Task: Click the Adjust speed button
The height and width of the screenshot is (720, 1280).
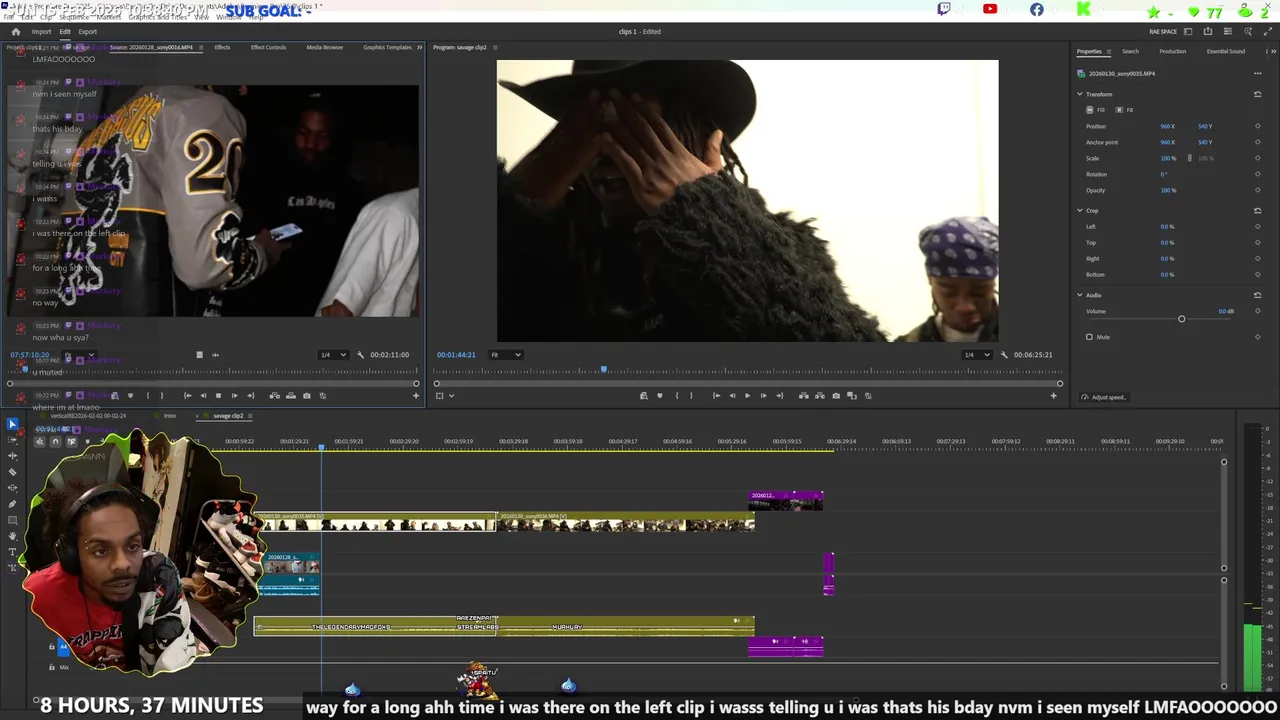Action: tap(1104, 397)
